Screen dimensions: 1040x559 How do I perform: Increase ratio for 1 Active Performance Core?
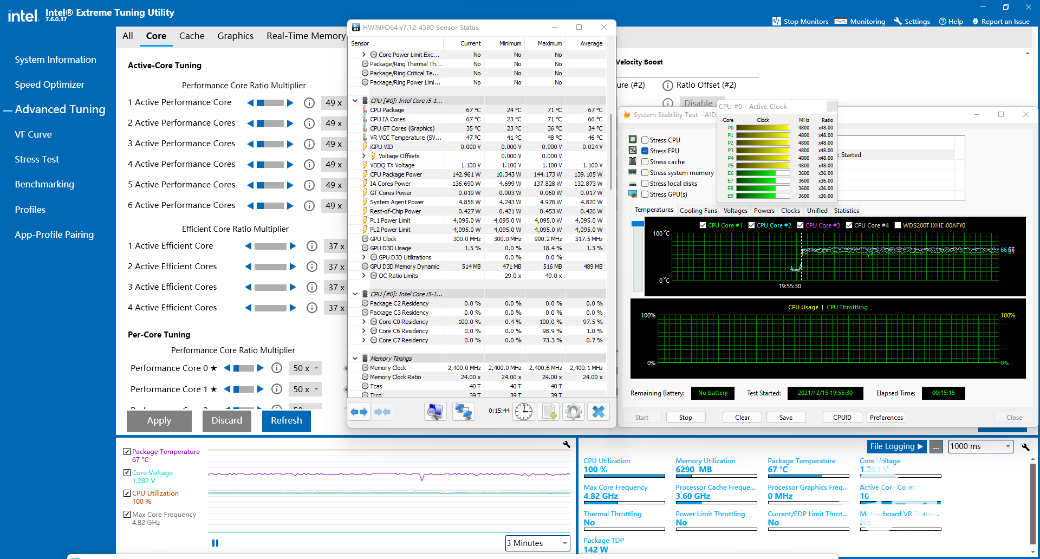(290, 103)
